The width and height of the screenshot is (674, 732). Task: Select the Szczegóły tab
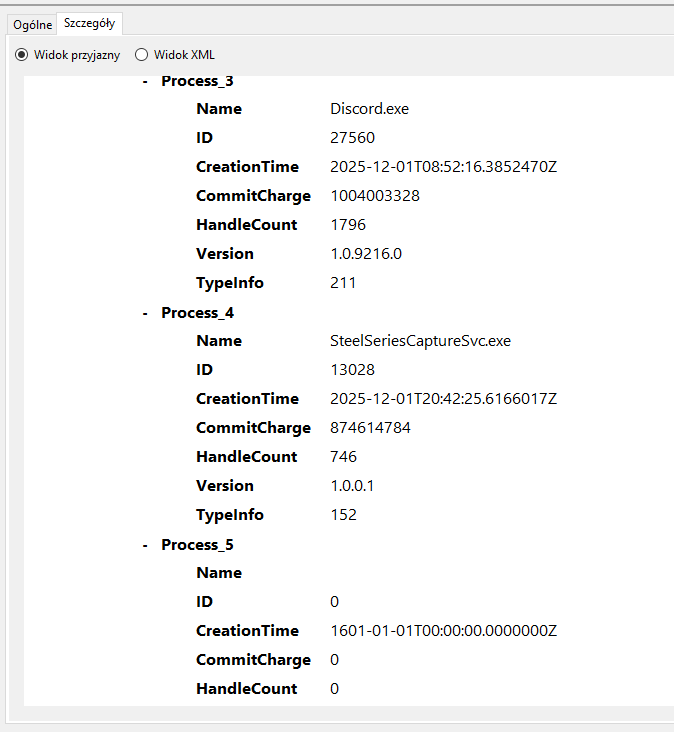[89, 23]
